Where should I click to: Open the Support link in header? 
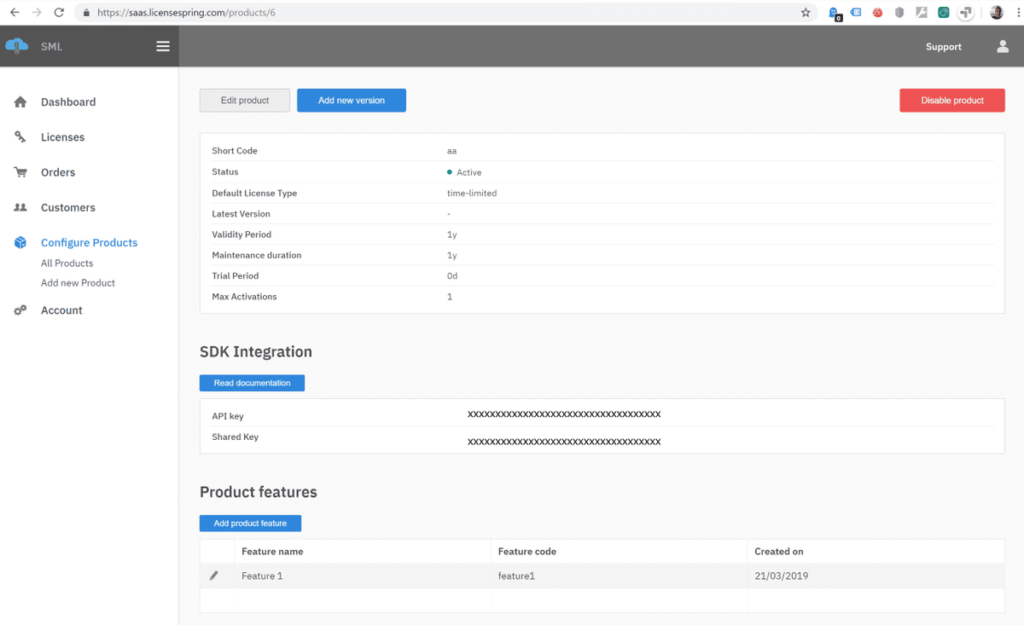click(943, 47)
